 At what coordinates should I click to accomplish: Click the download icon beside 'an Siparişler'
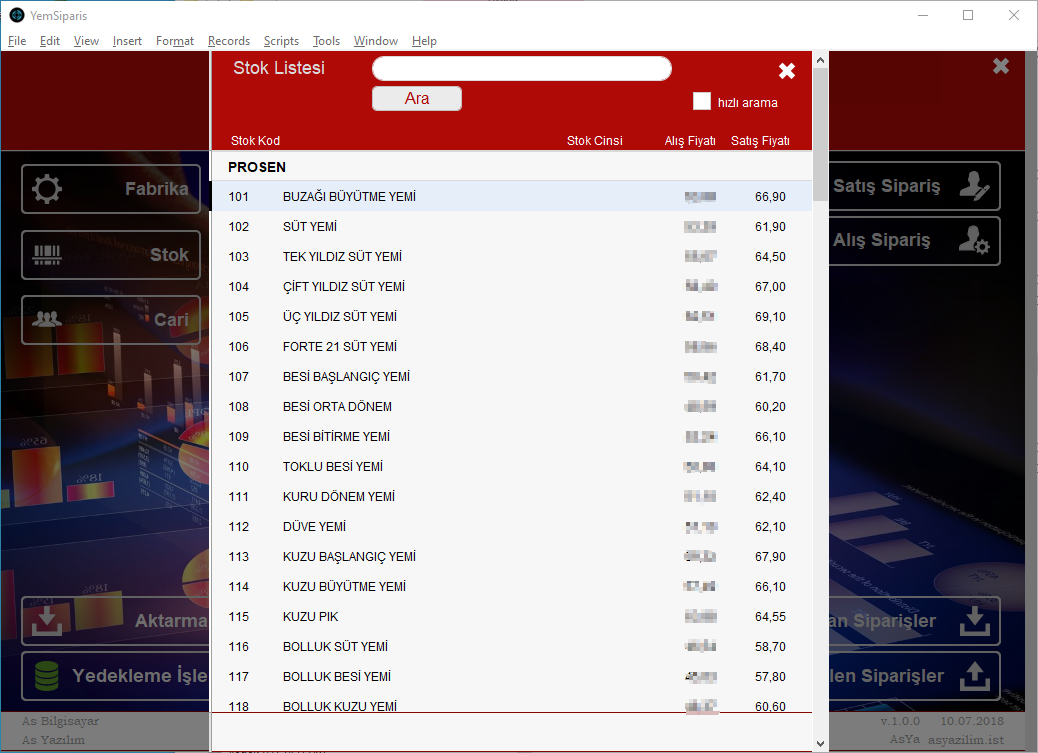(974, 621)
